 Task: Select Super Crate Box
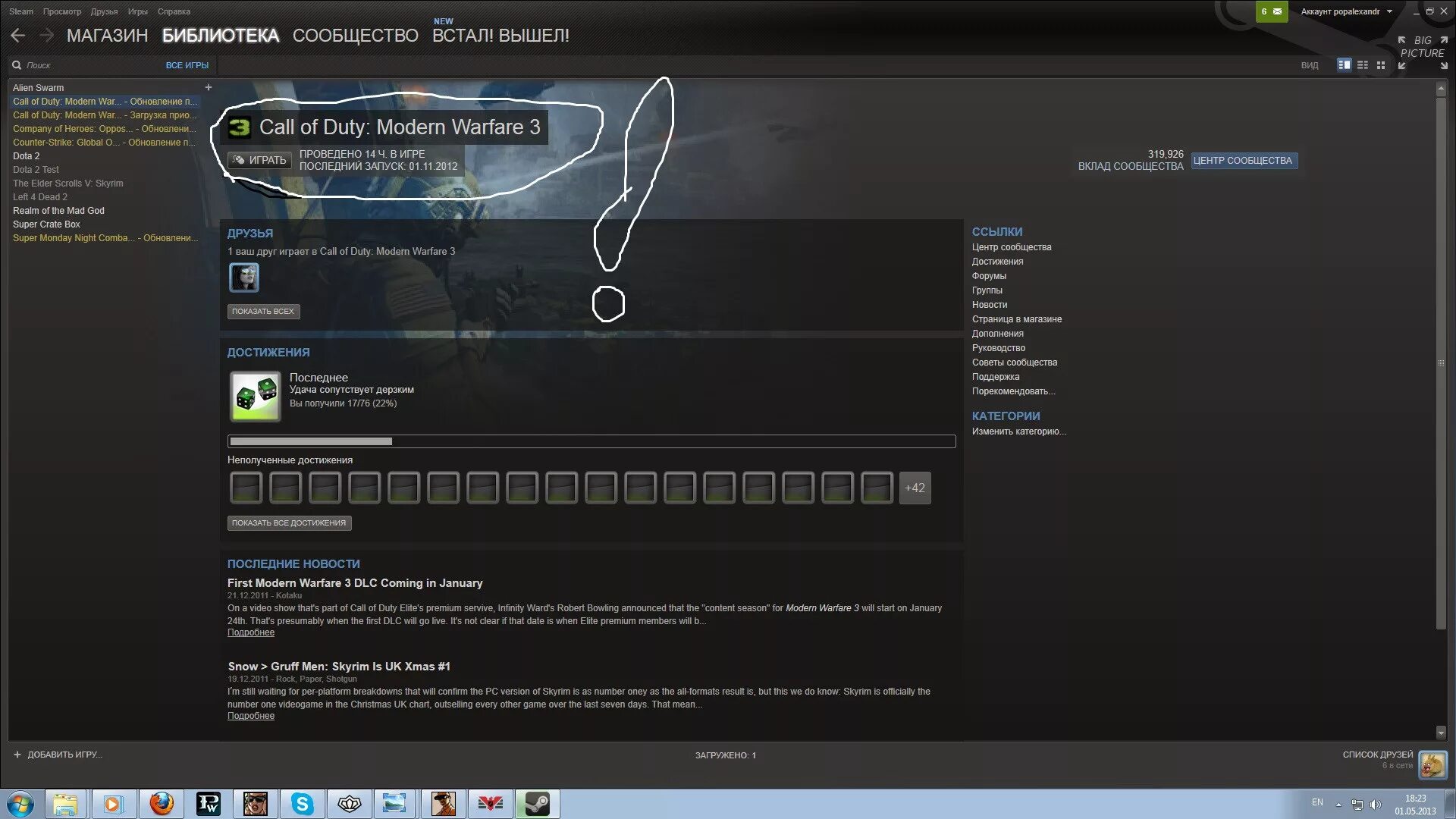[x=46, y=224]
